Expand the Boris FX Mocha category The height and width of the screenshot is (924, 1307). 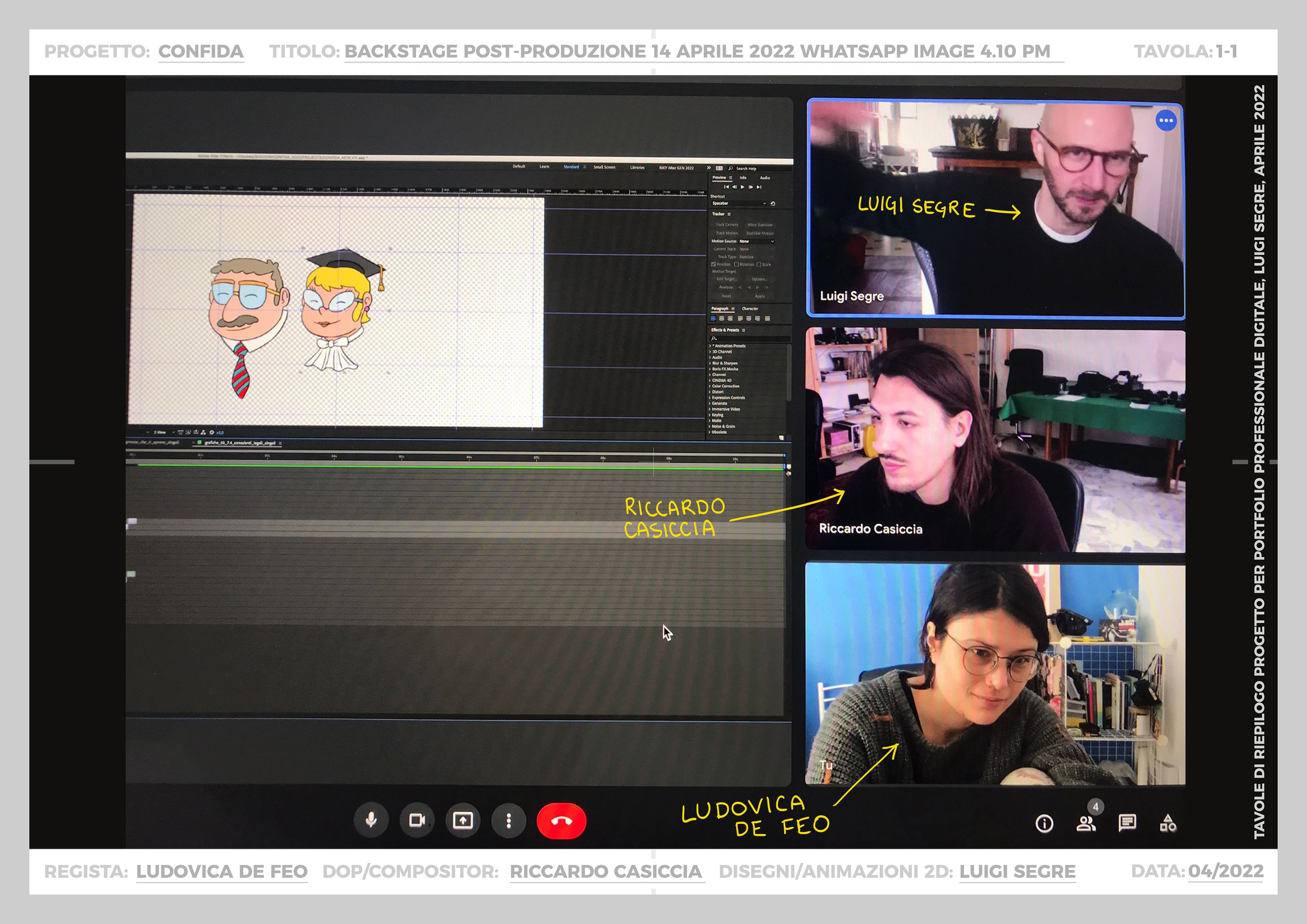[x=710, y=368]
